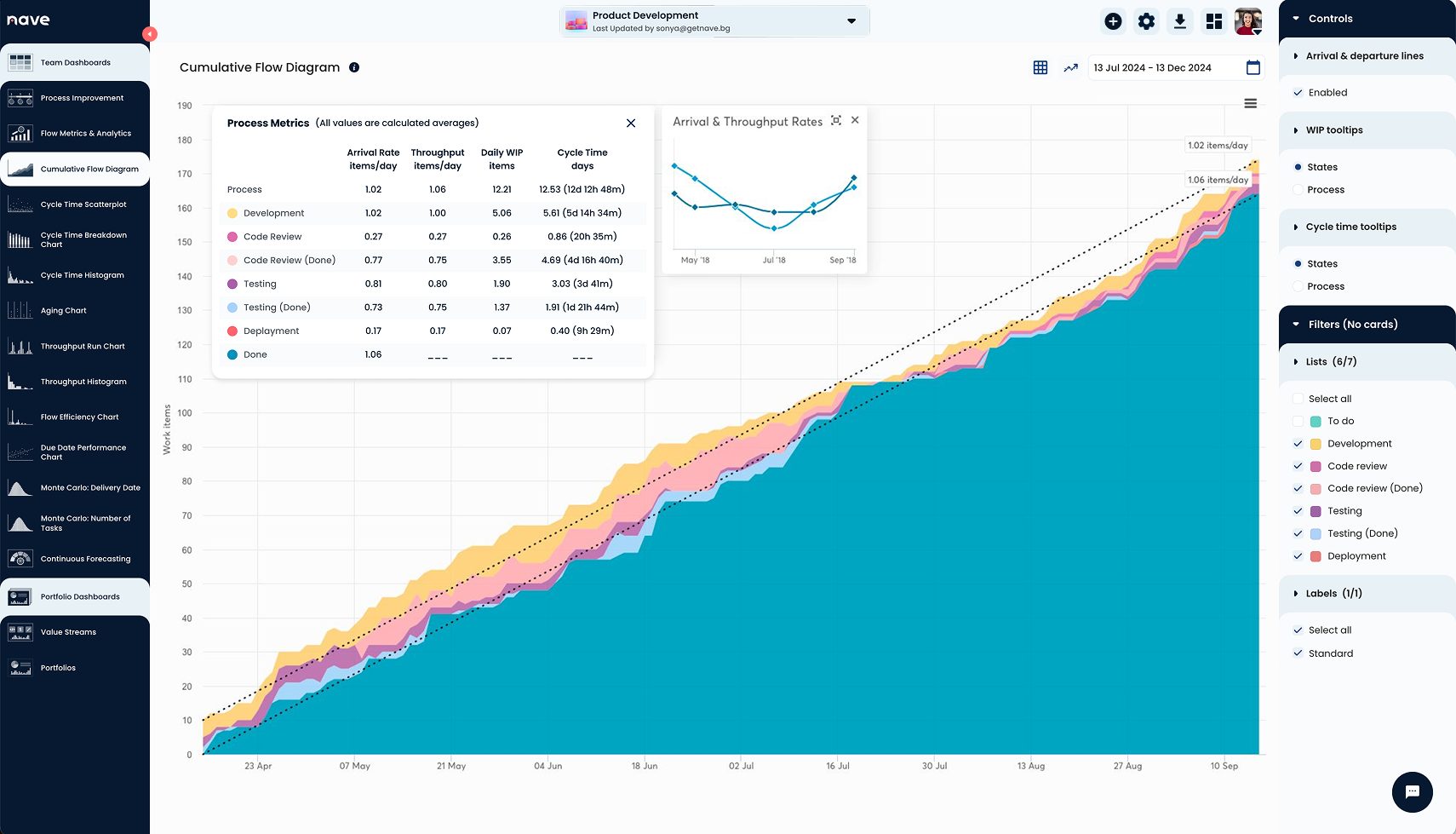
Task: Open the Value Streams section
Action: pos(69,631)
